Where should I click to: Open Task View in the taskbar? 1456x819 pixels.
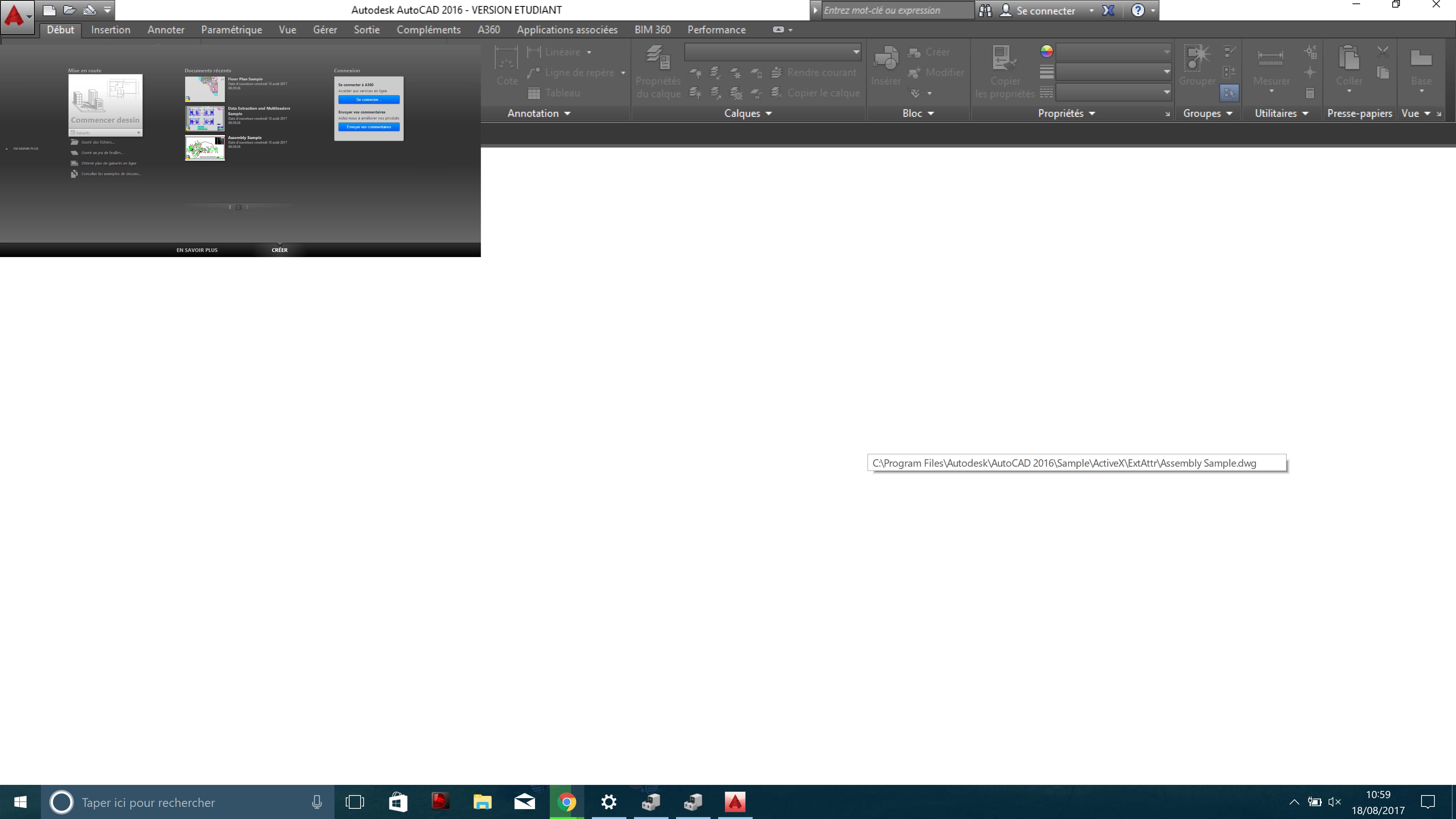355,802
